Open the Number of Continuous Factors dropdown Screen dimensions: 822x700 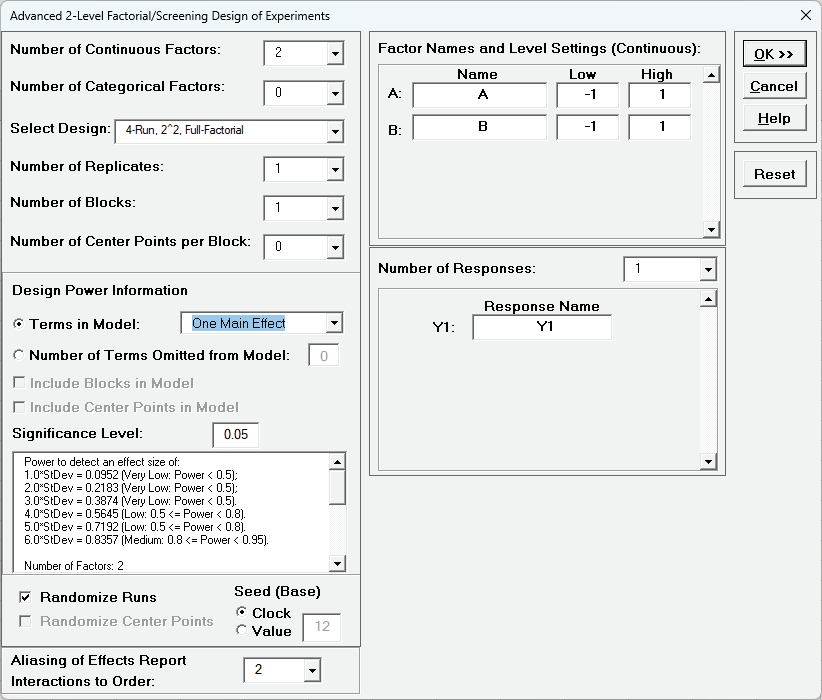(x=334, y=51)
